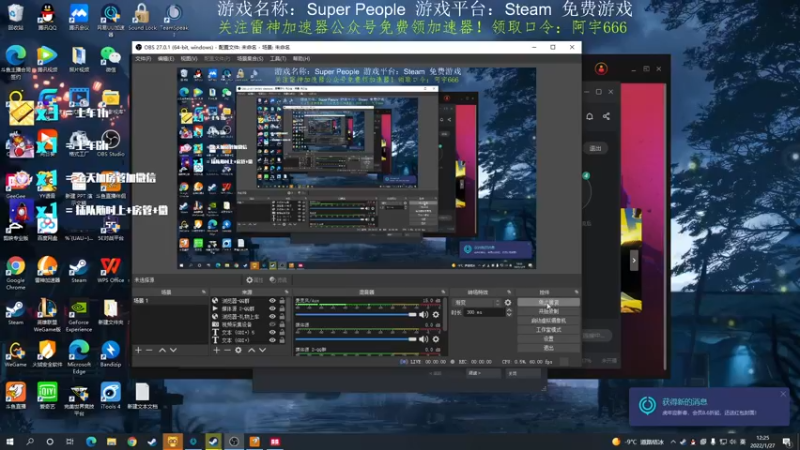
Task: Click notification bell in the window behind OBS
Action: pyautogui.click(x=589, y=116)
